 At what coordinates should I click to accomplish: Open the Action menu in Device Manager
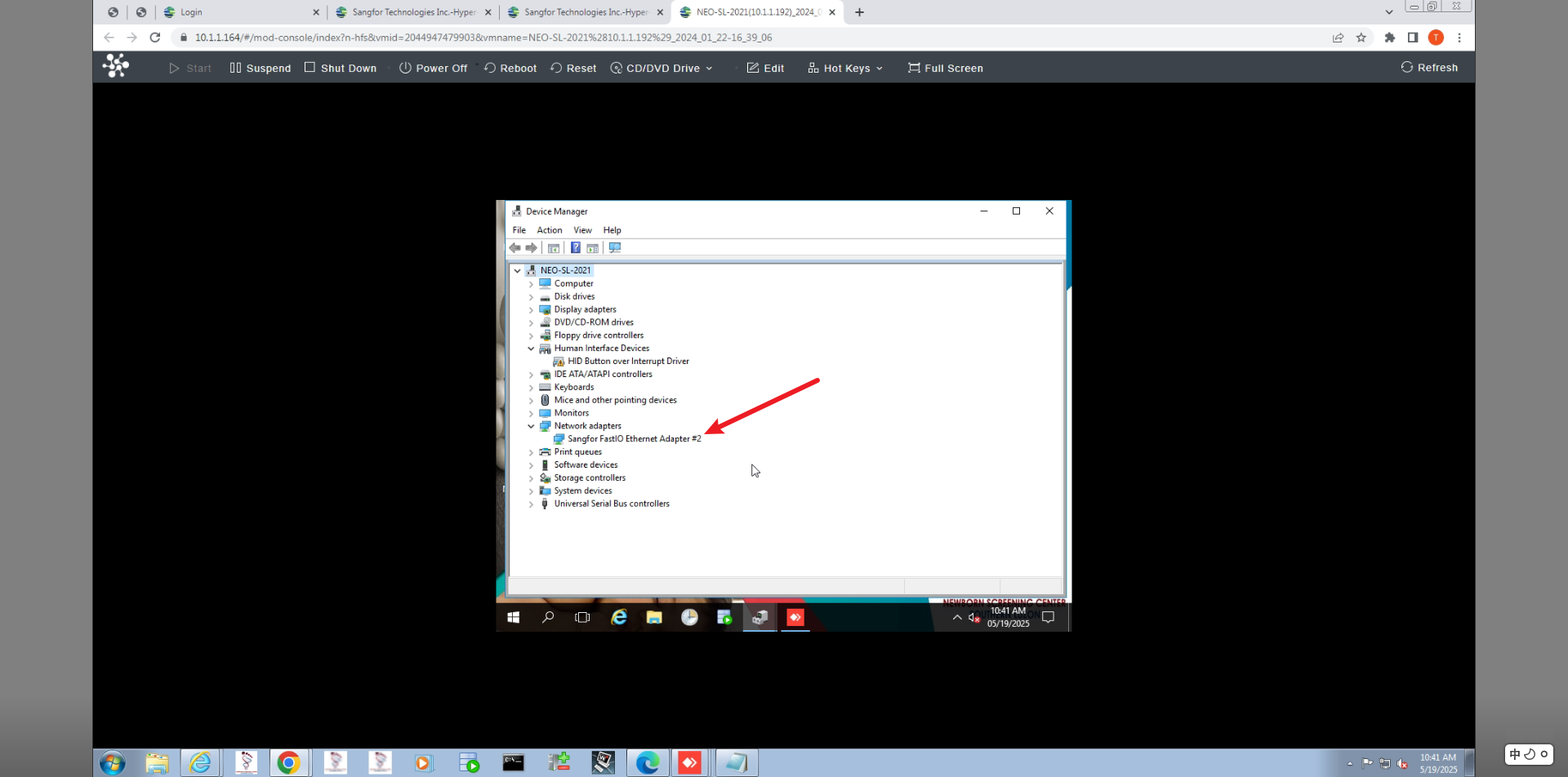pyautogui.click(x=549, y=230)
